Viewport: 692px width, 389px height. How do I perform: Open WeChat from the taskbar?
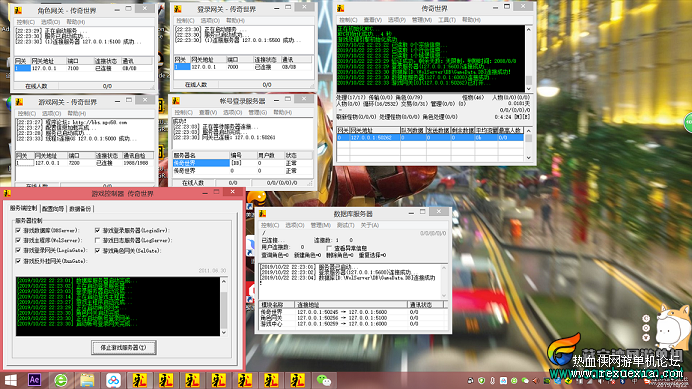click(323, 380)
